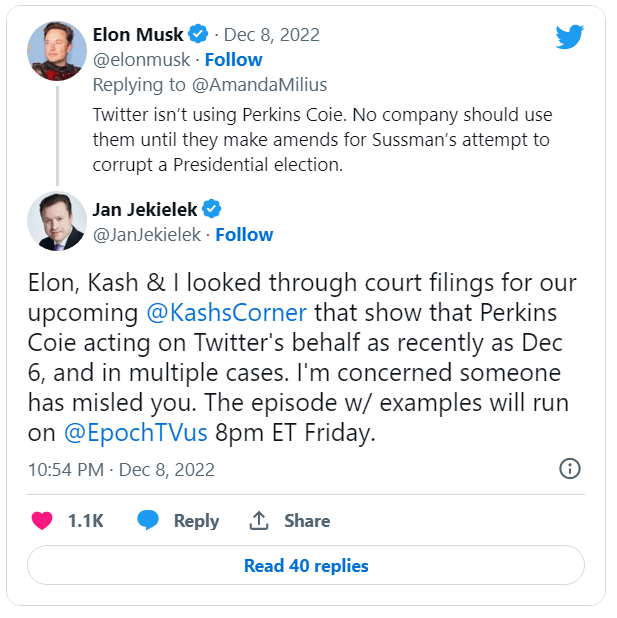The image size is (617, 618).
Task: Click the blue reply bubble icon
Action: 149,521
